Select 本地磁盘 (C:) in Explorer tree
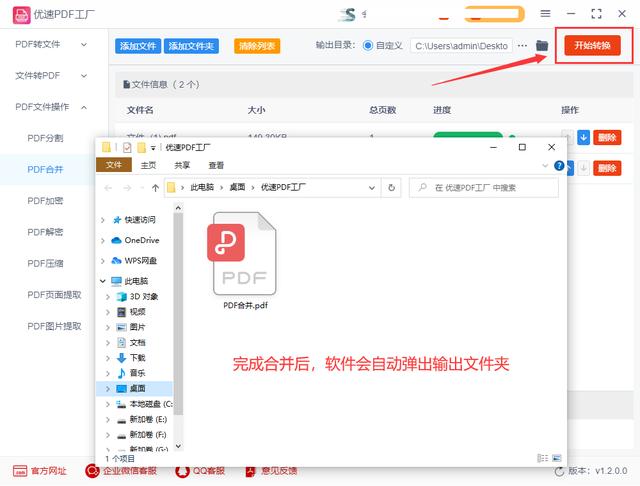This screenshot has height=486, width=640. tap(150, 404)
